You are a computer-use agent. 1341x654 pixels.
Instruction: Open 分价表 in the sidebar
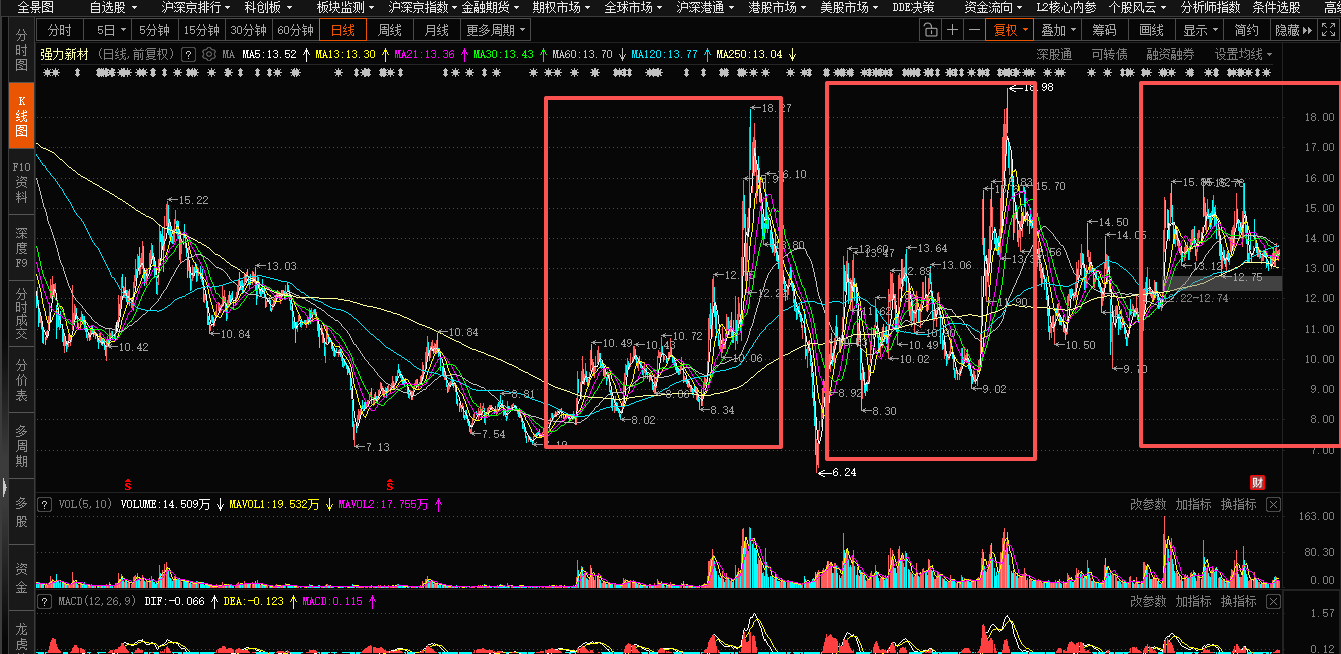click(x=21, y=380)
